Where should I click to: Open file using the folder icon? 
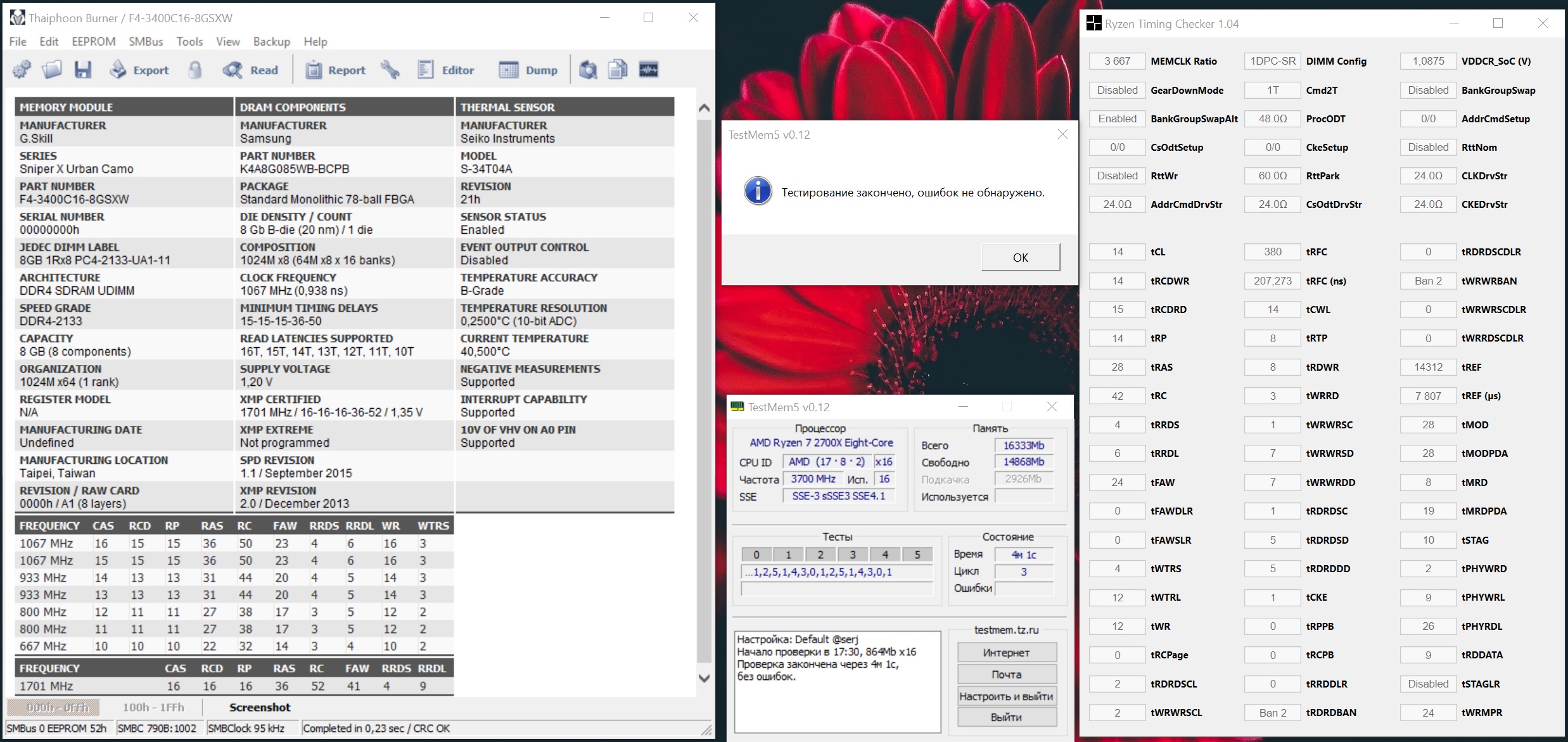tap(52, 70)
